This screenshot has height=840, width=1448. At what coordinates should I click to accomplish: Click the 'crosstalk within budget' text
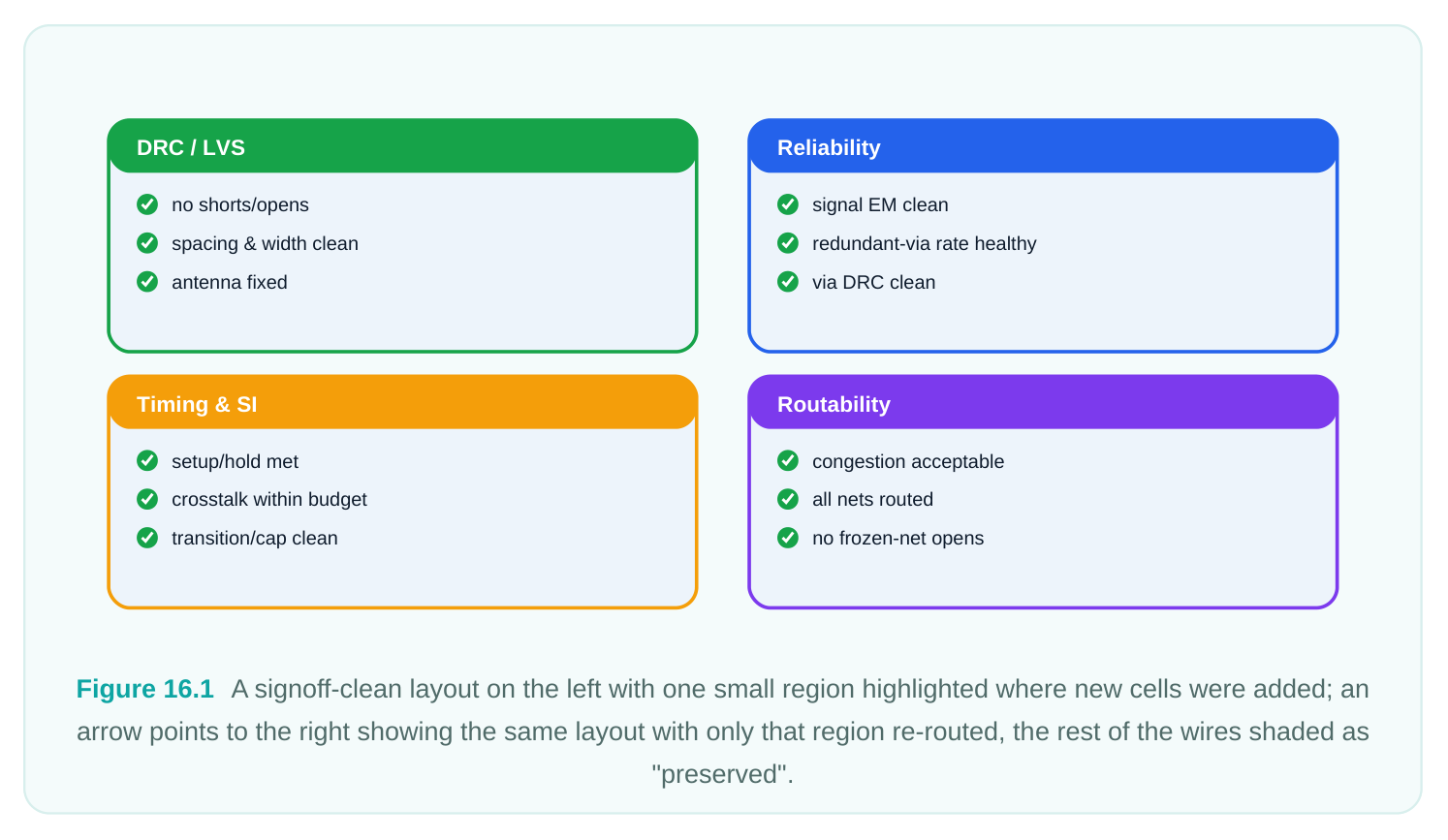pos(269,499)
